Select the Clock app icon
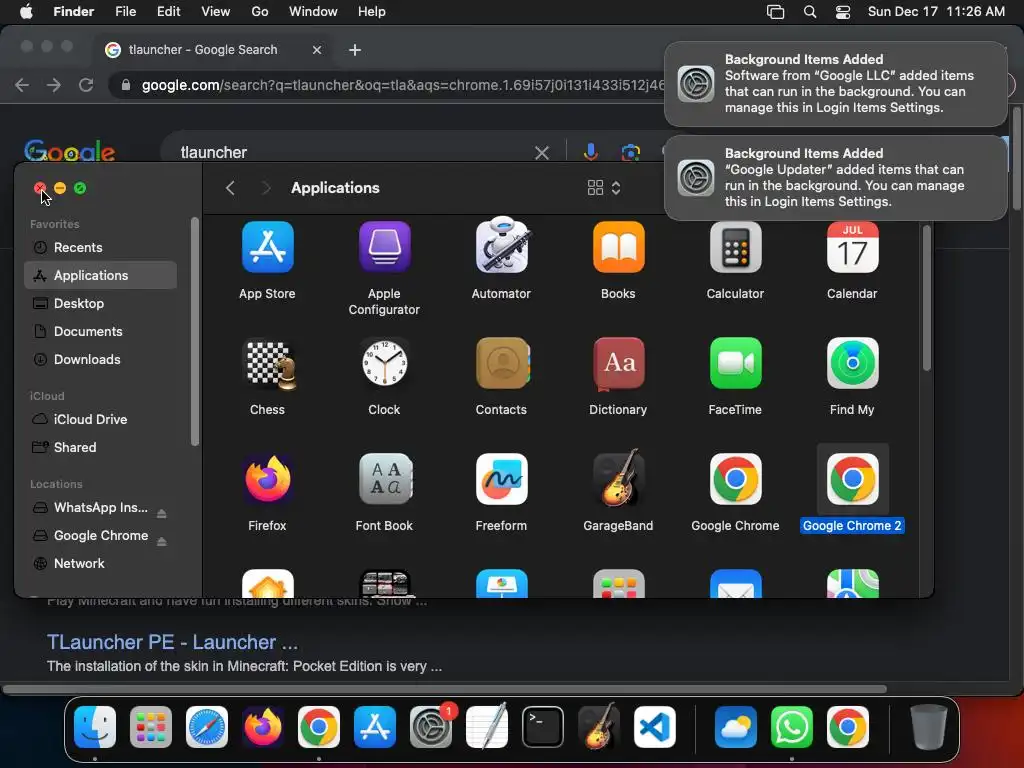 pyautogui.click(x=384, y=363)
